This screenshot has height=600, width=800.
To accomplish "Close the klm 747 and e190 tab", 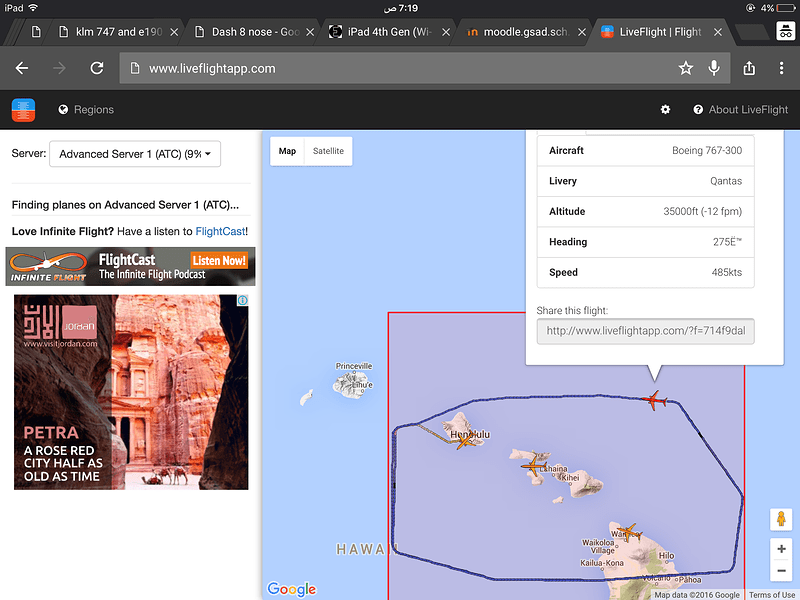I will (x=174, y=32).
